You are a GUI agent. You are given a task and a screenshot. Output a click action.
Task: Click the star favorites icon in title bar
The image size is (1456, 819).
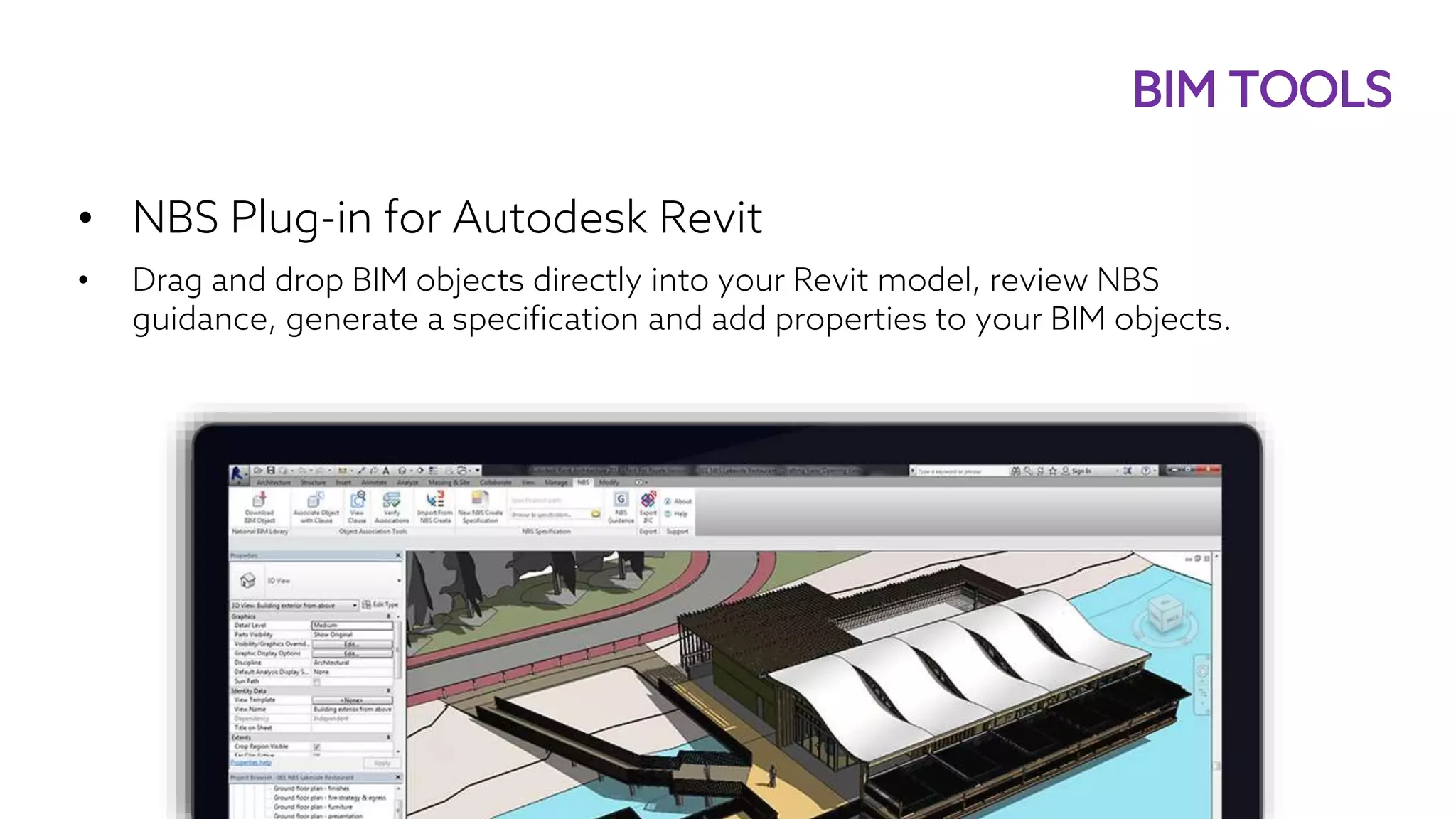[x=1053, y=471]
